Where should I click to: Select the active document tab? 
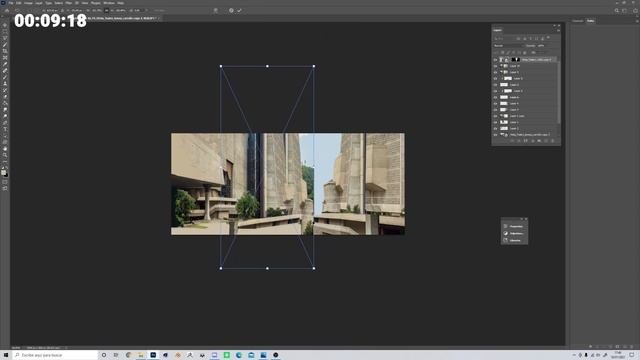point(123,18)
